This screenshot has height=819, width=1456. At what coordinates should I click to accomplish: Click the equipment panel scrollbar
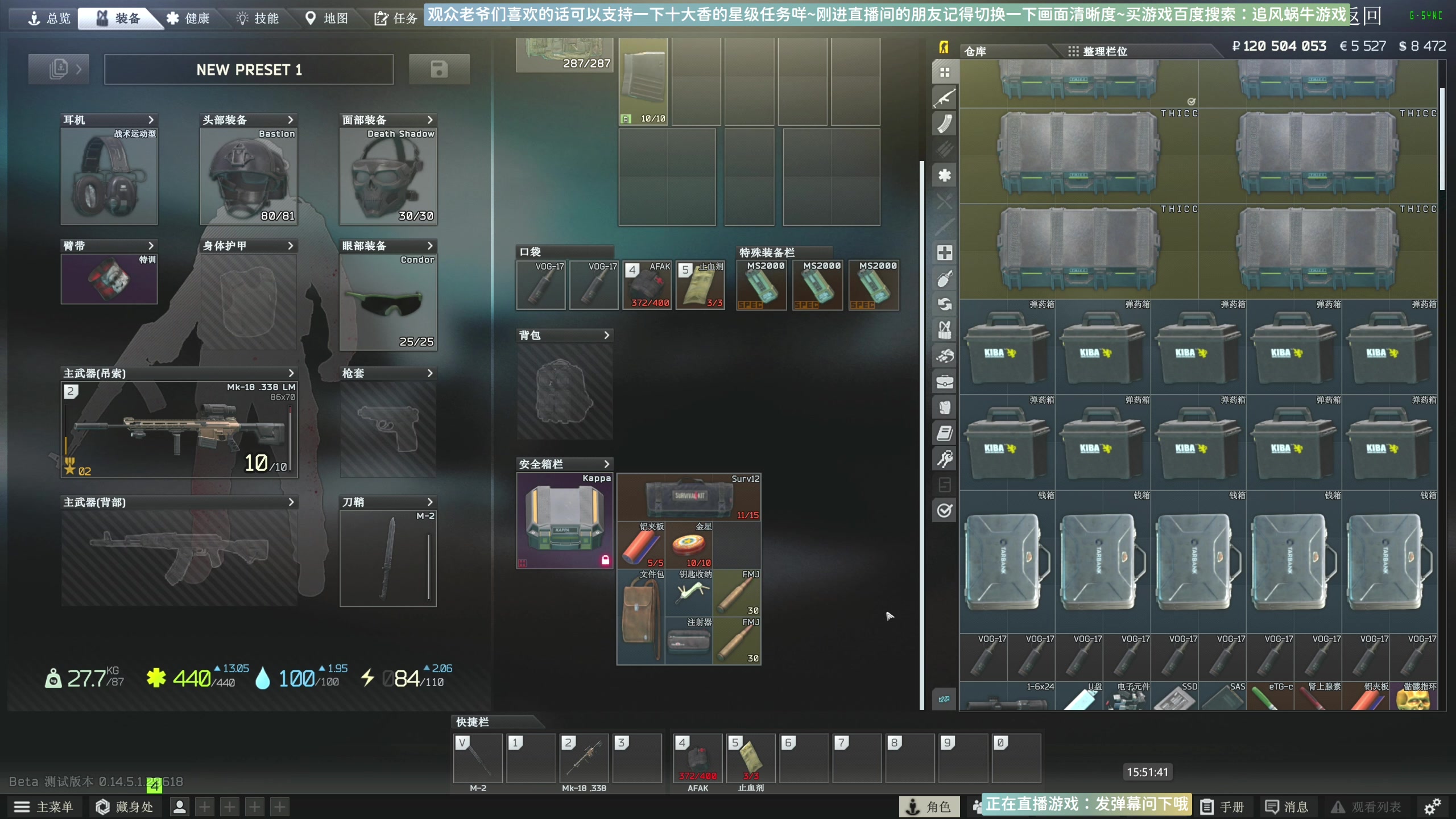[x=922, y=435]
